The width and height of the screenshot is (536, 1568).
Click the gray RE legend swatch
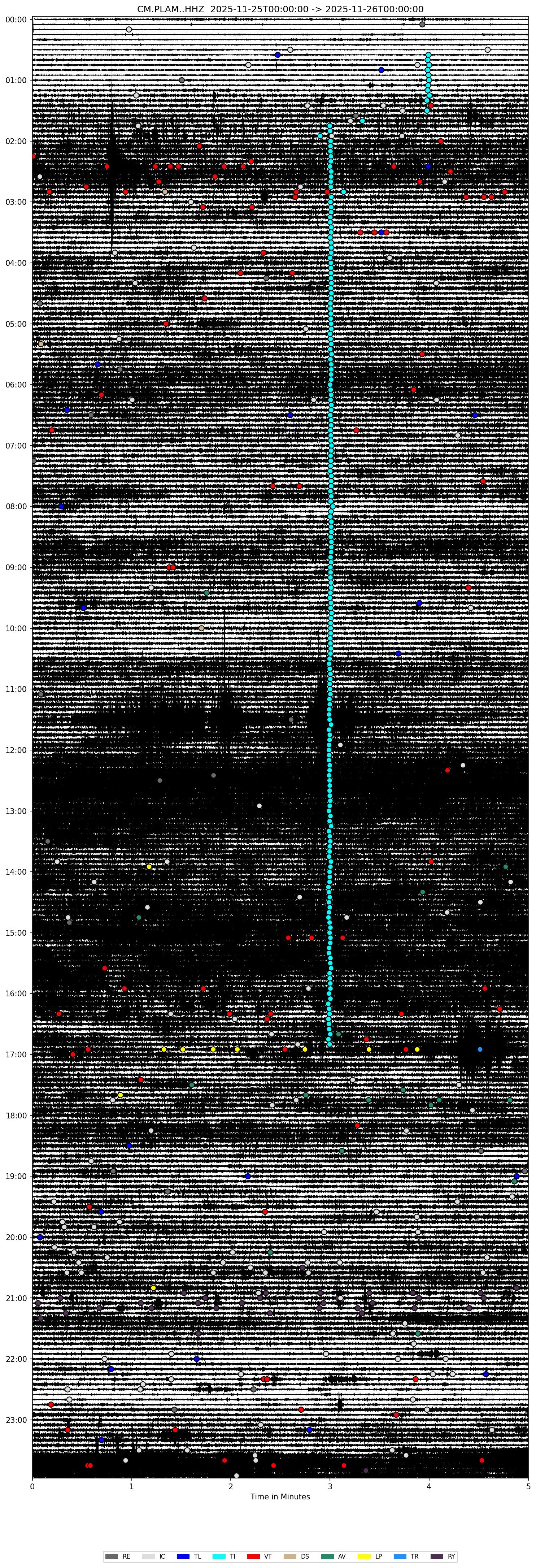(112, 1556)
